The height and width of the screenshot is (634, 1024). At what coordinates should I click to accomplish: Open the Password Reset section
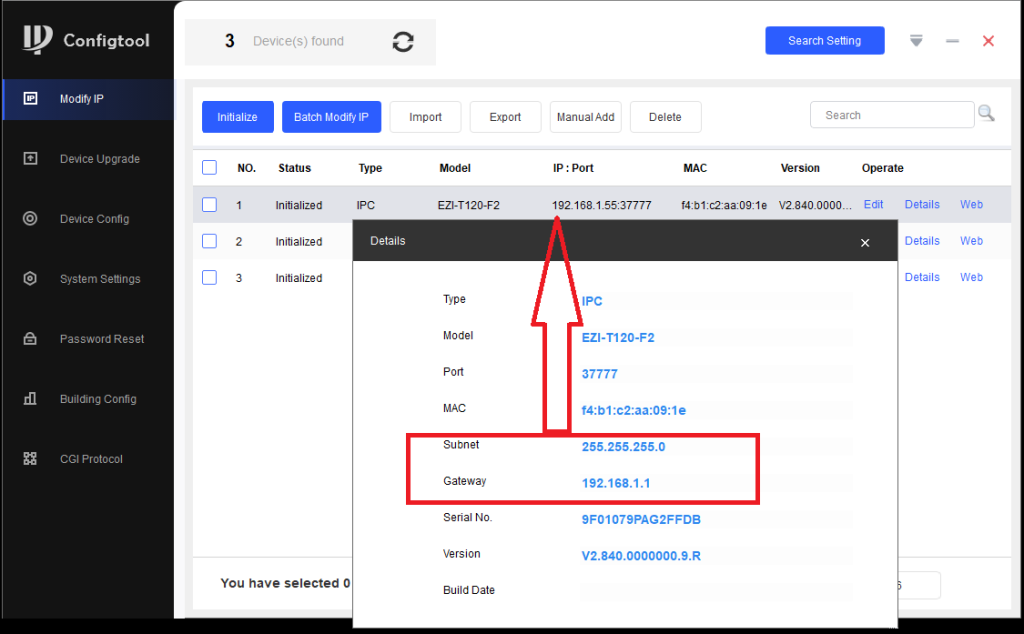click(101, 339)
